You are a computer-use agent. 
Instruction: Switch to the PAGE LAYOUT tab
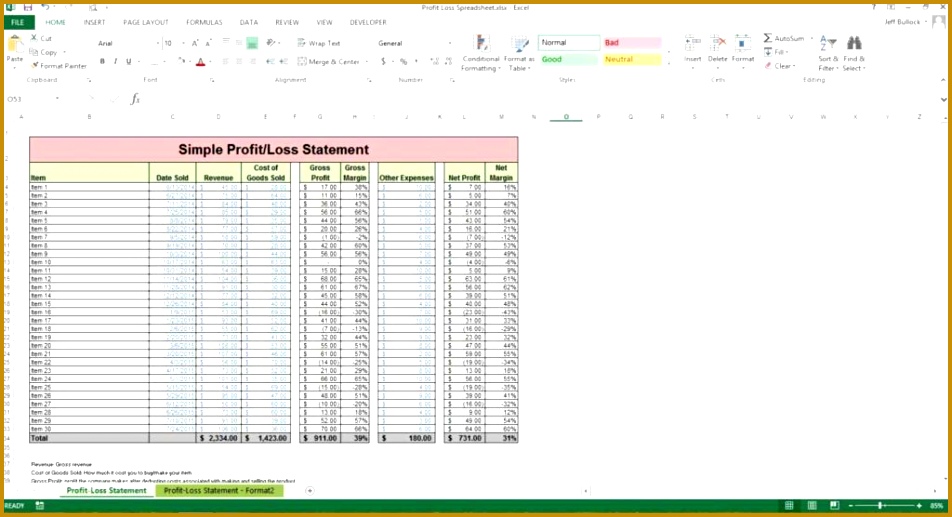pos(146,22)
